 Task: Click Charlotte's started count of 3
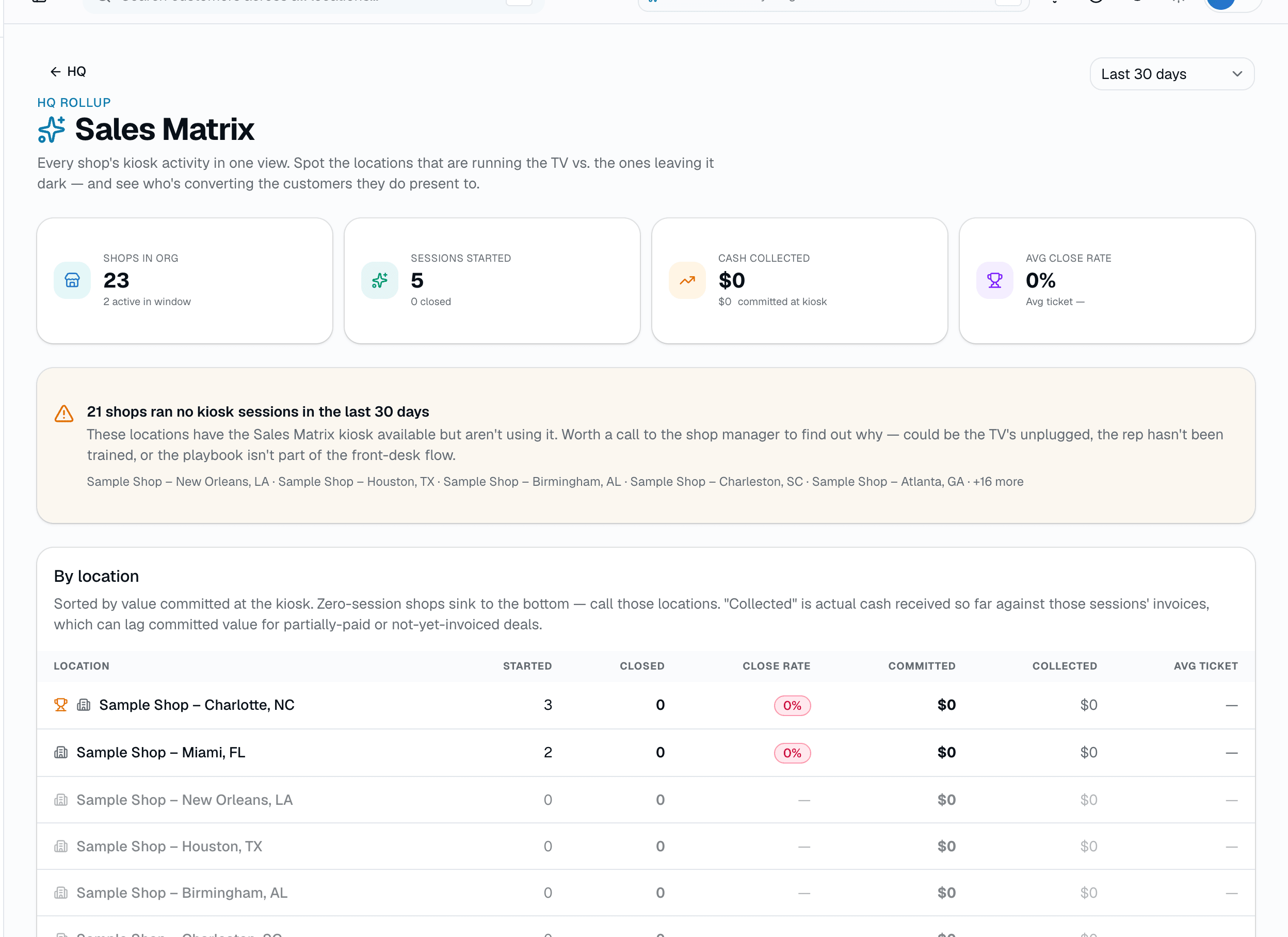(548, 705)
